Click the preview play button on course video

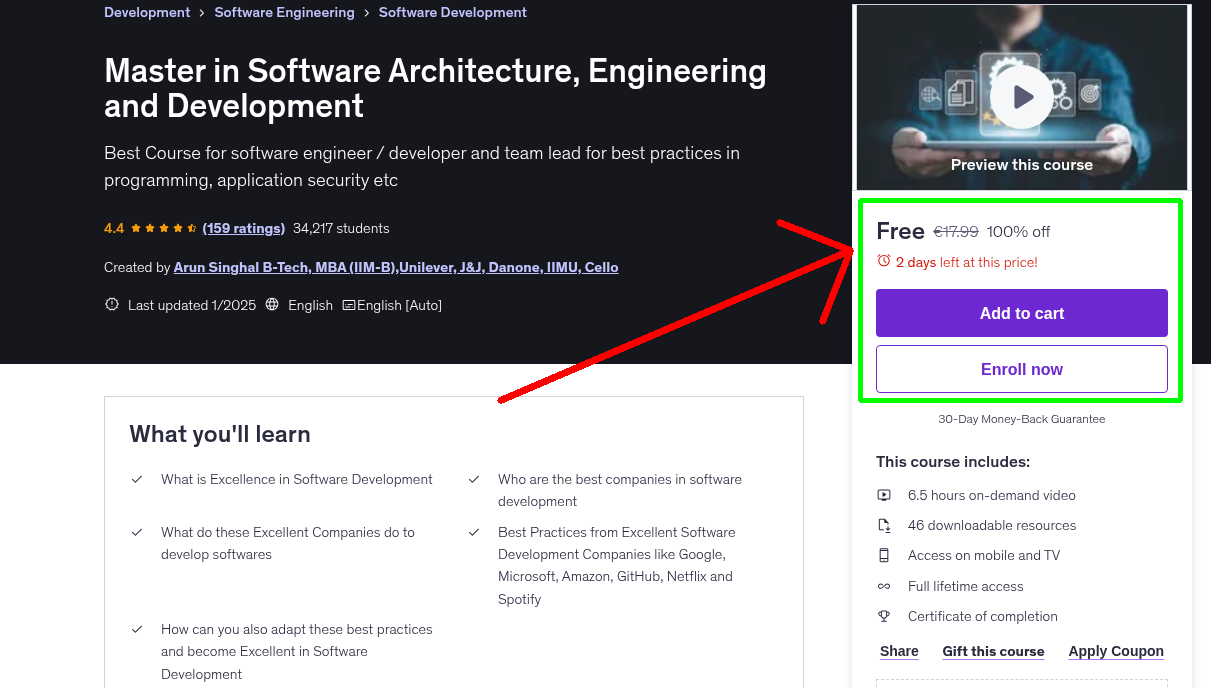point(1020,96)
